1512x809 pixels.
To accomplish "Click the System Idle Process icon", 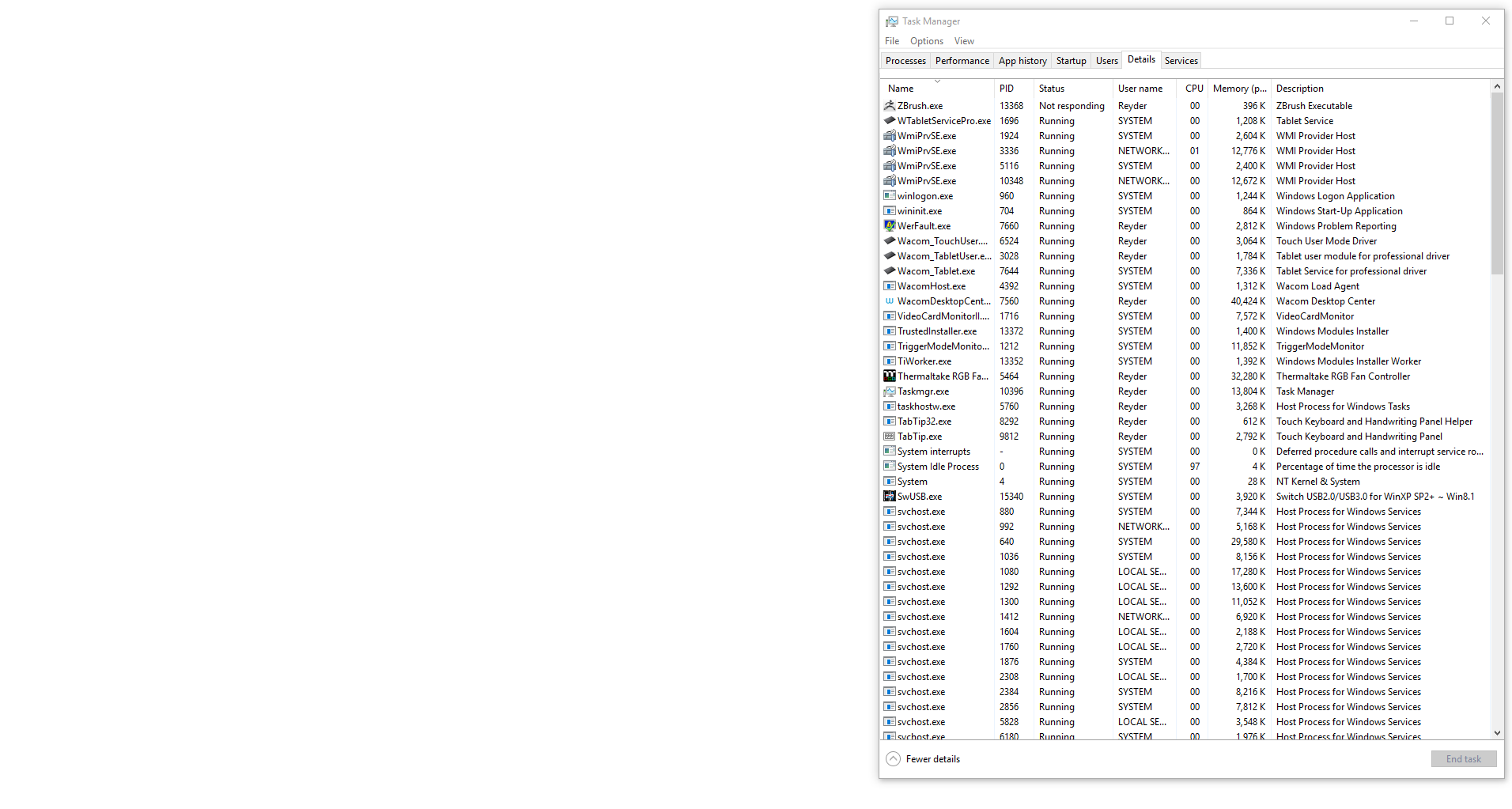I will pos(890,467).
